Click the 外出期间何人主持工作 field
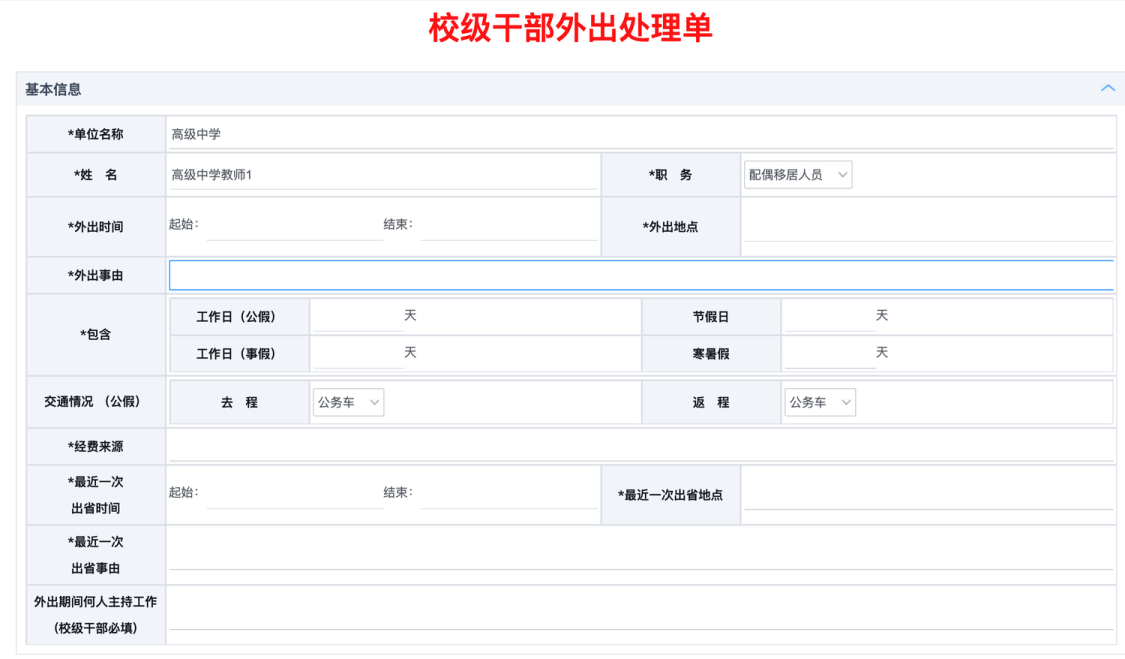 (640, 614)
